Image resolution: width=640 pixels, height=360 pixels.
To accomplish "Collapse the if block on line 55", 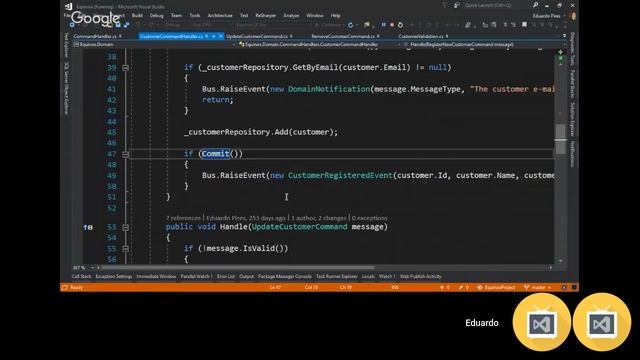I will click(x=126, y=249).
